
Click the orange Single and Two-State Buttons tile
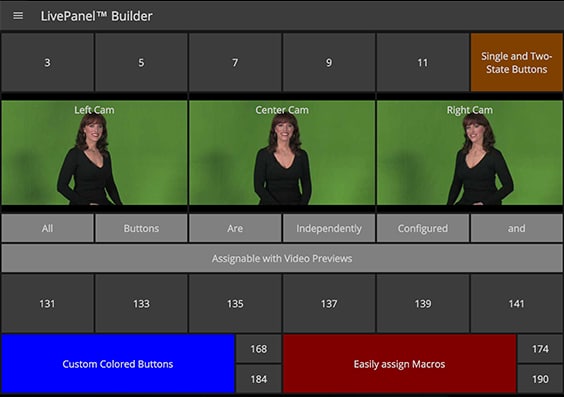click(x=517, y=62)
